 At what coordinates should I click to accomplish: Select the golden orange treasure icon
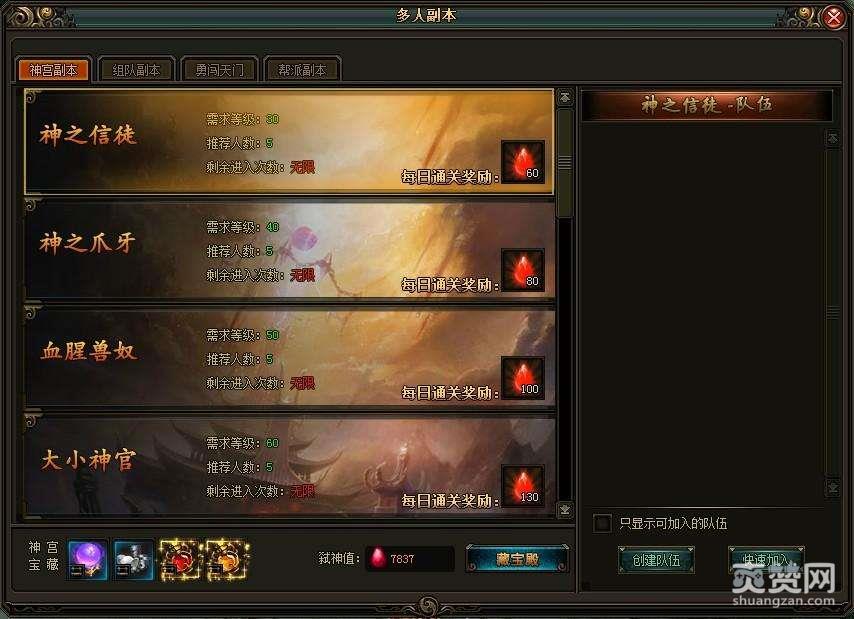click(x=228, y=559)
